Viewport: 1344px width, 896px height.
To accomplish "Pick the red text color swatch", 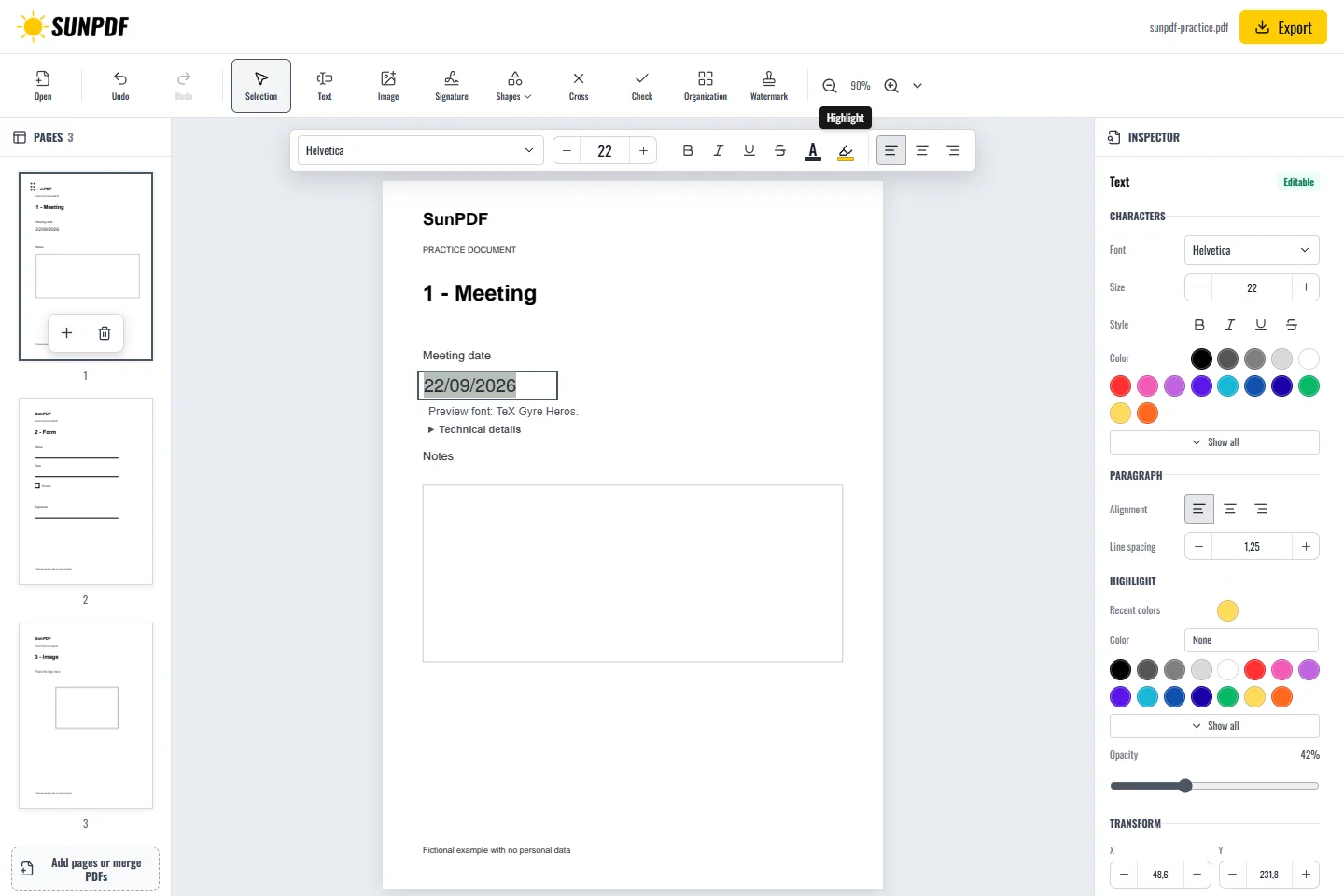I will coord(1121,385).
